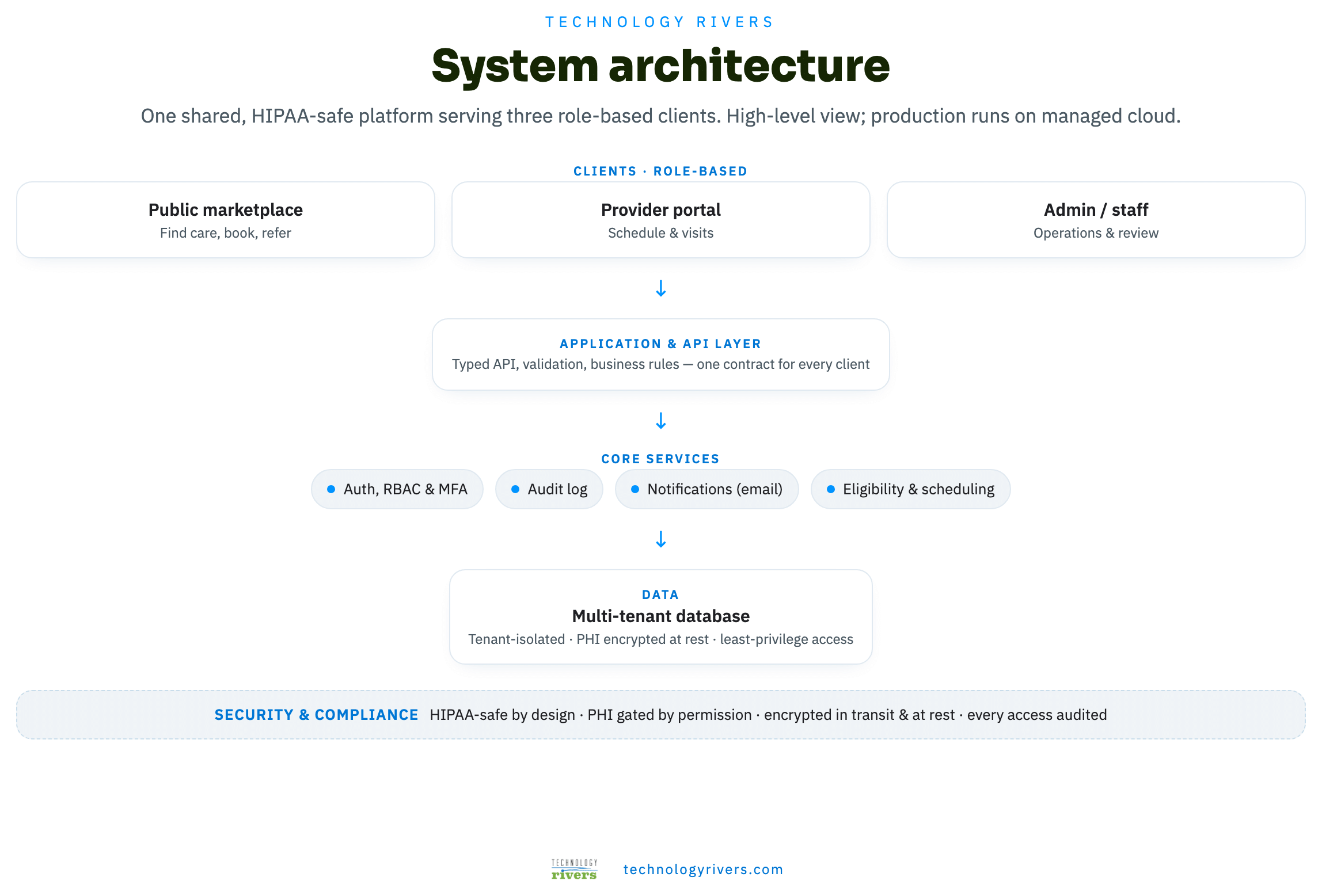This screenshot has height=896, width=1322.
Task: Select the Audit log pill
Action: (x=549, y=489)
